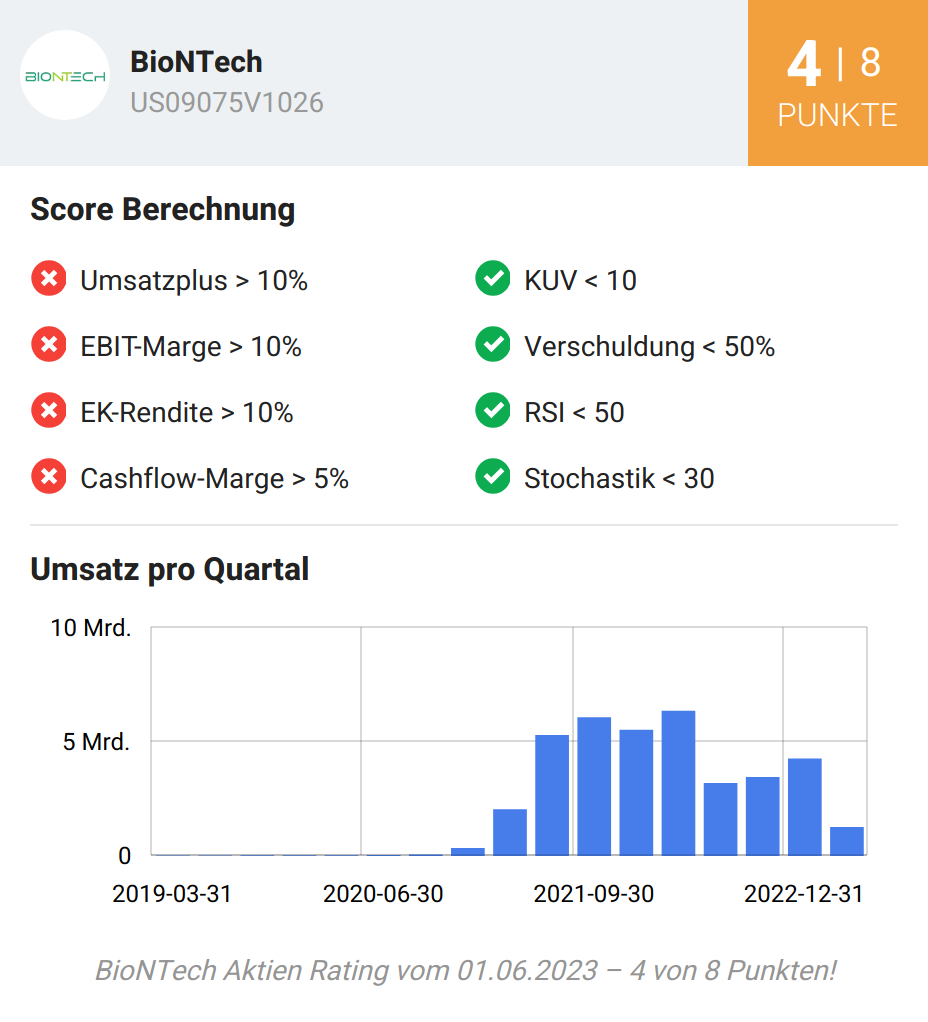Viewport: 928px width, 1022px height.
Task: Select the Stochastik < 30 criterion text
Action: pos(619,479)
